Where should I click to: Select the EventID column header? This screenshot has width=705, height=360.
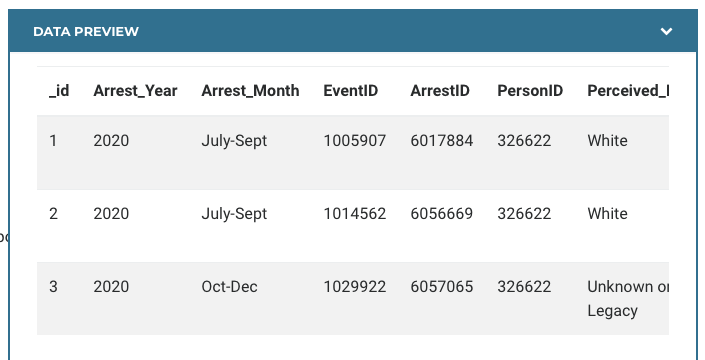[351, 91]
